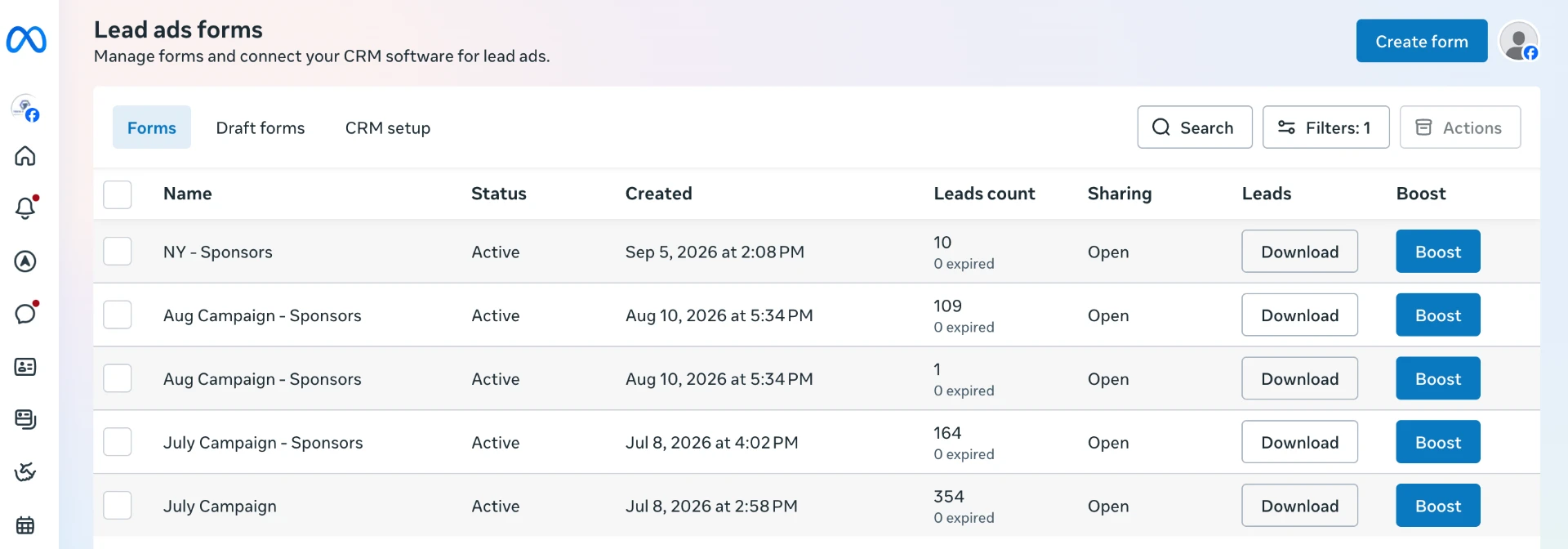Click the date 'Sep 5, 2026 at 2:08 PM'
1568x549 pixels.
click(x=715, y=252)
